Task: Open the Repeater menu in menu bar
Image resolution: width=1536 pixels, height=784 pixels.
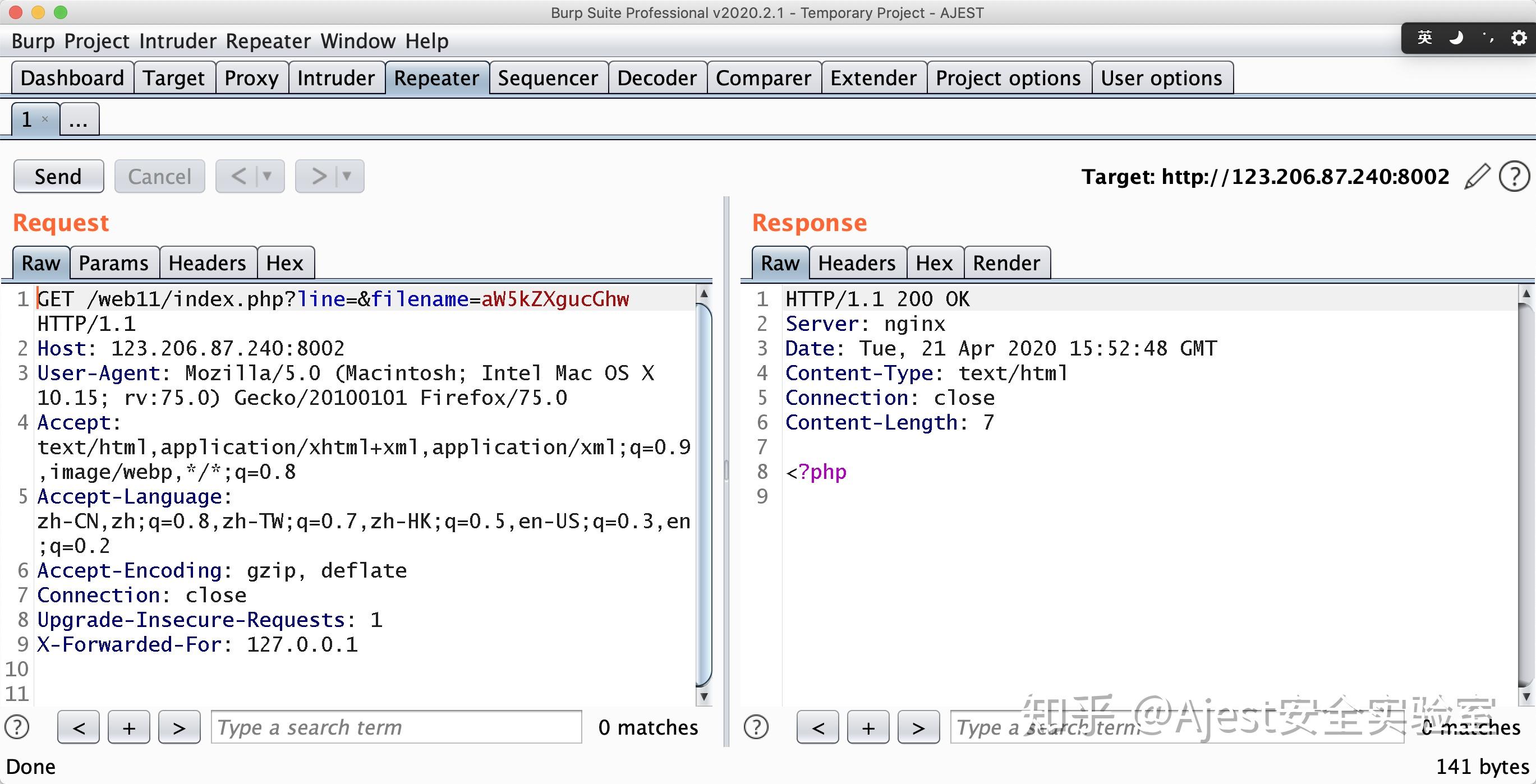Action: tap(268, 41)
